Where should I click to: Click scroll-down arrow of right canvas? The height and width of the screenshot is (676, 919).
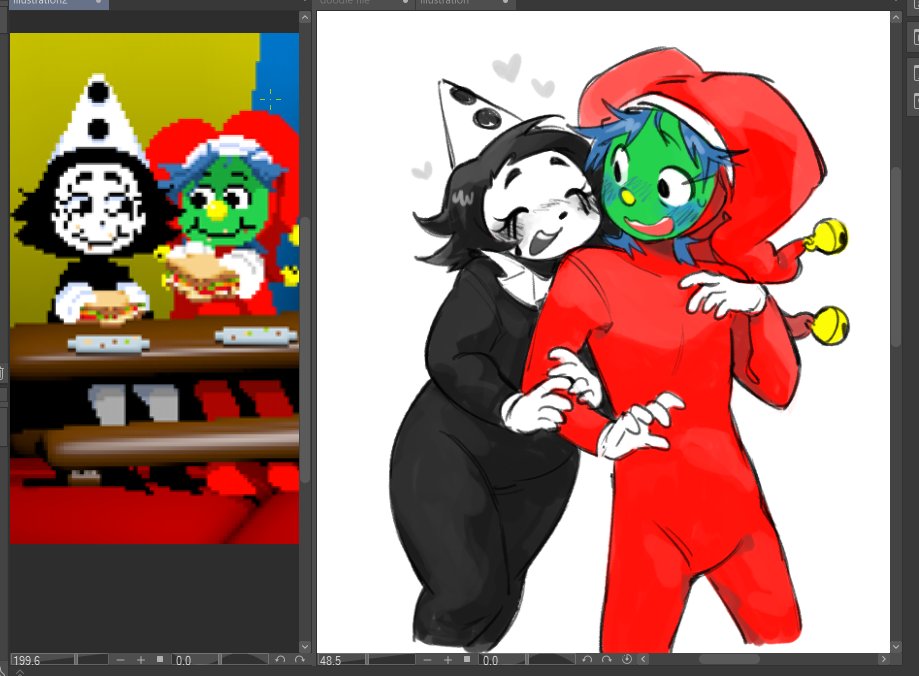(896, 646)
